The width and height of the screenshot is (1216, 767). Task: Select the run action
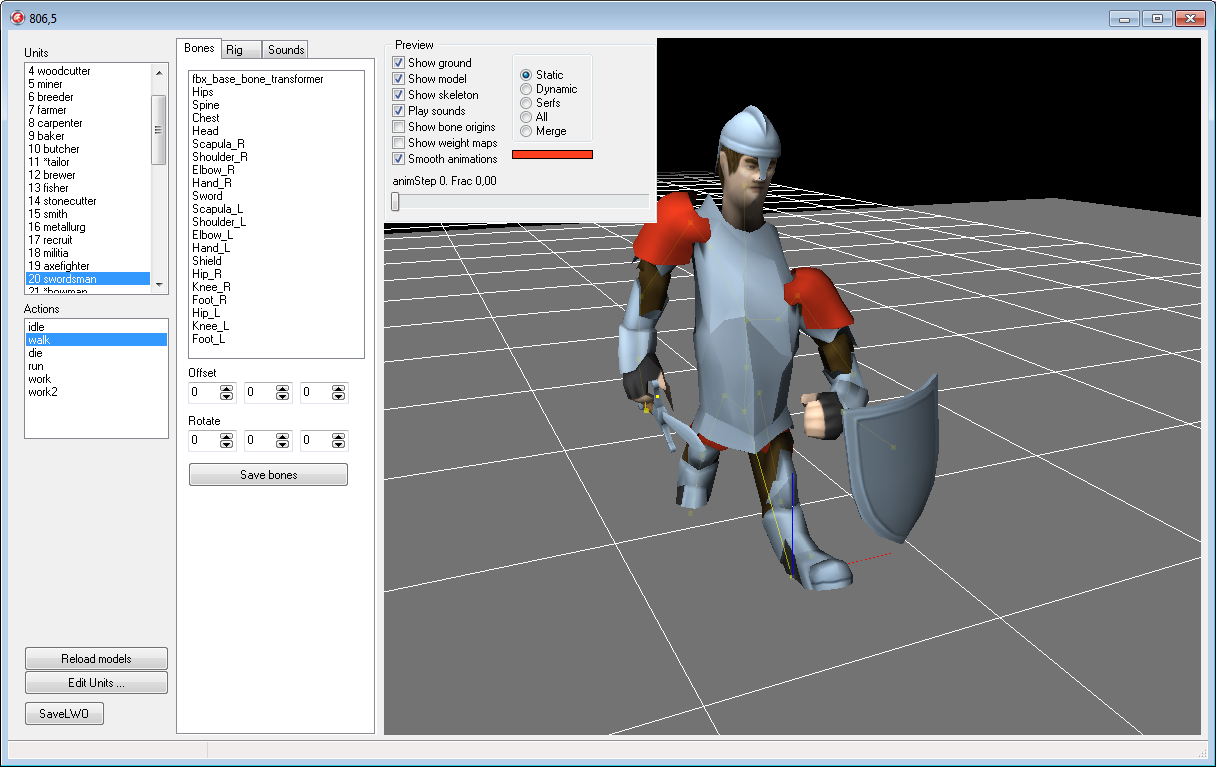96,366
